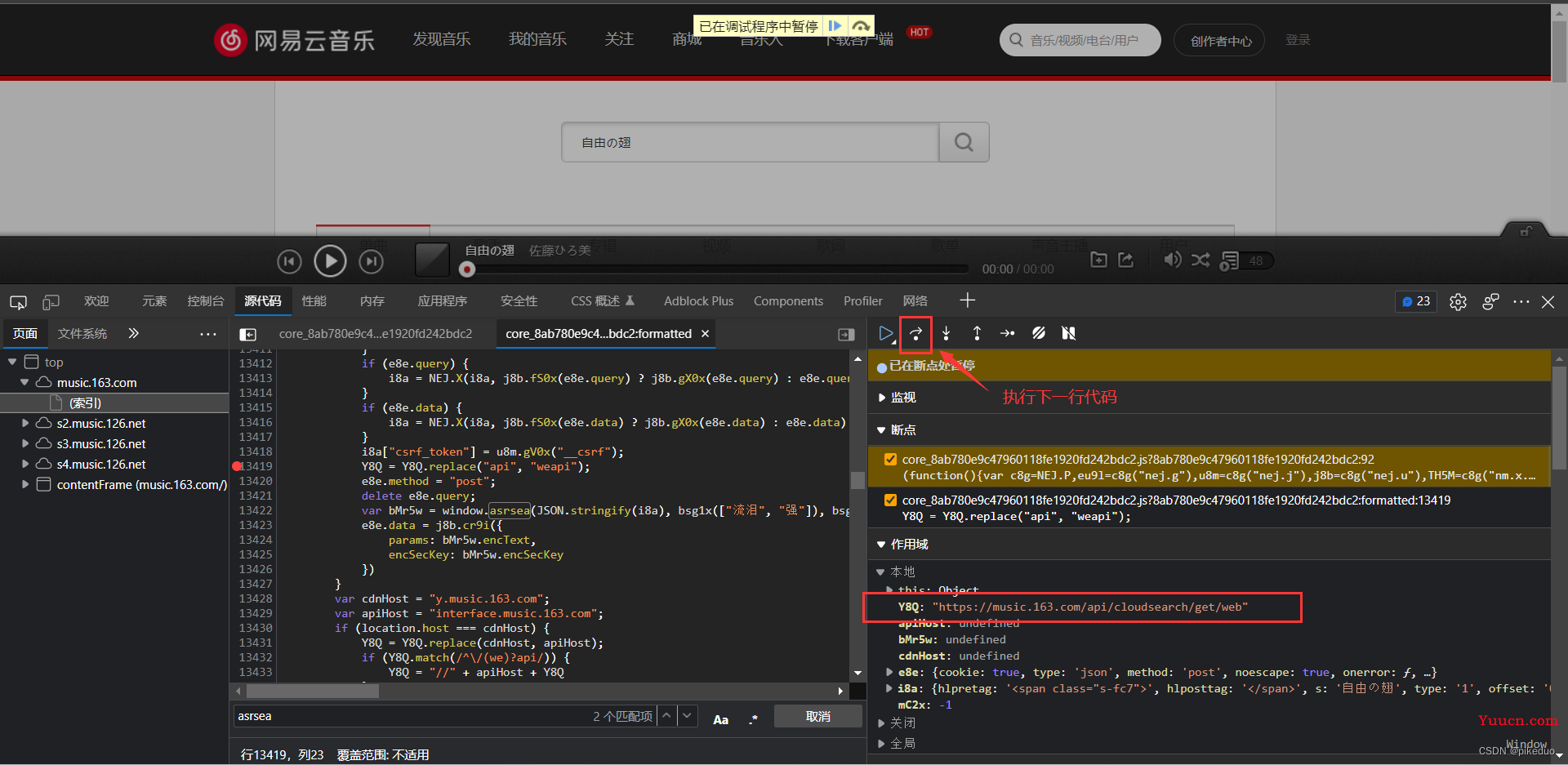This screenshot has width=1568, height=765.
Task: Toggle the file navigator sidebar
Action: (247, 334)
